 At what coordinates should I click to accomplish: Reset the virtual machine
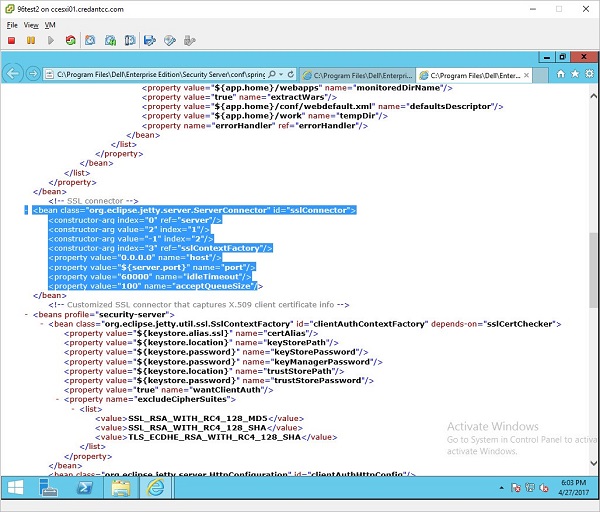coord(69,41)
